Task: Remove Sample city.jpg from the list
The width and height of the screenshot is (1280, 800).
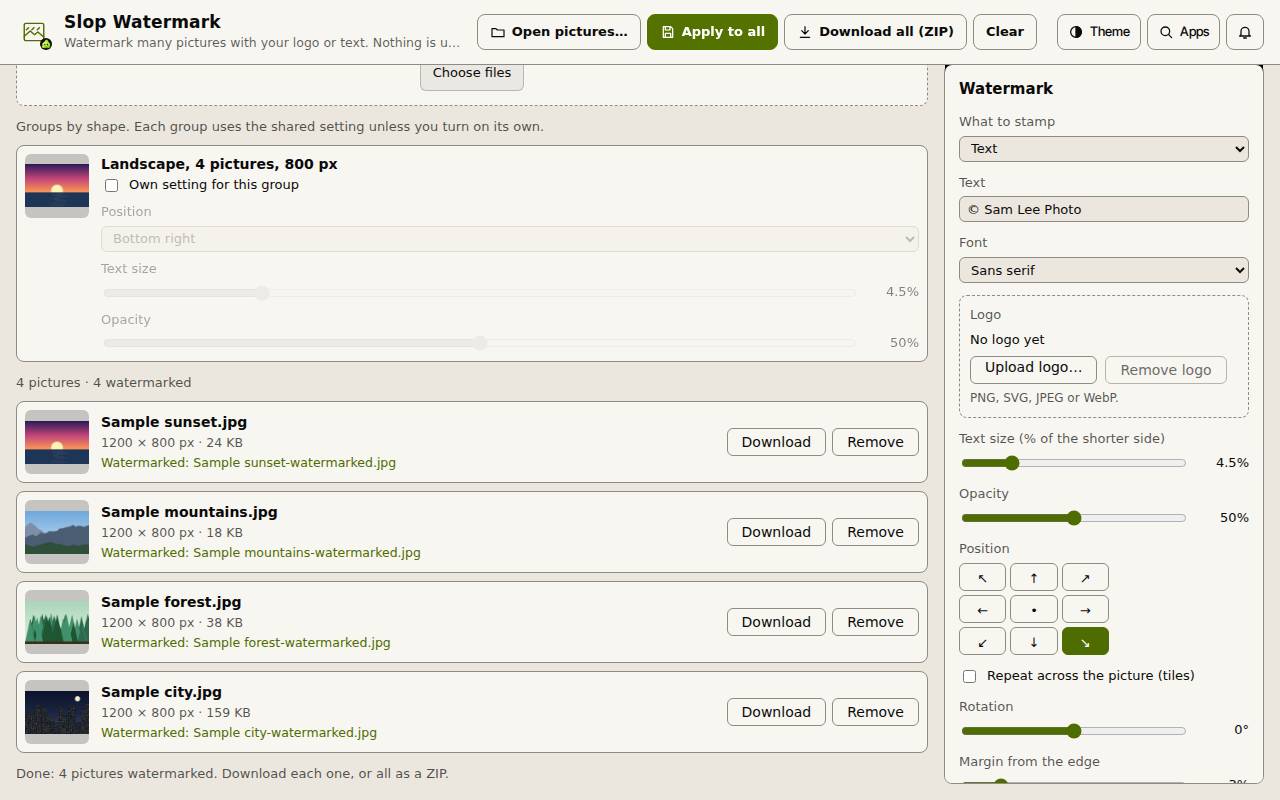Action: 875,712
